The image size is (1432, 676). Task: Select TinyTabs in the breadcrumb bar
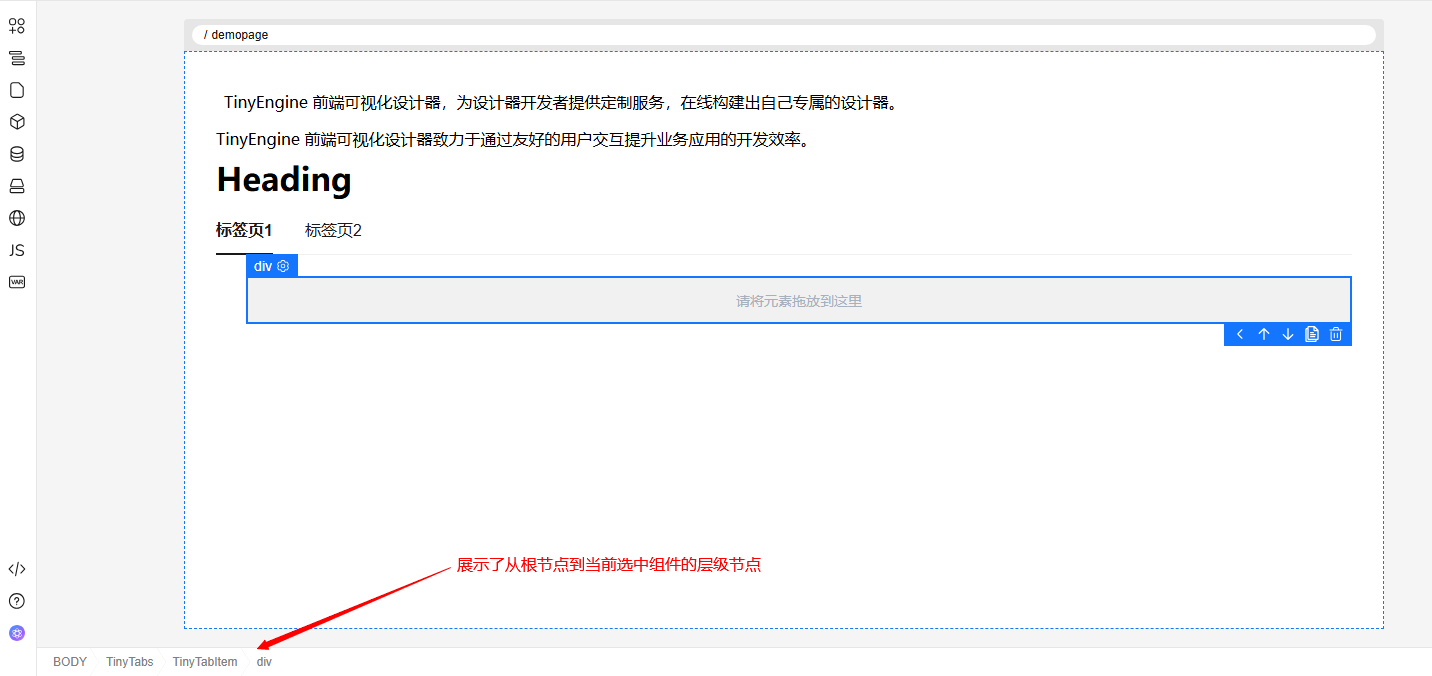point(130,662)
